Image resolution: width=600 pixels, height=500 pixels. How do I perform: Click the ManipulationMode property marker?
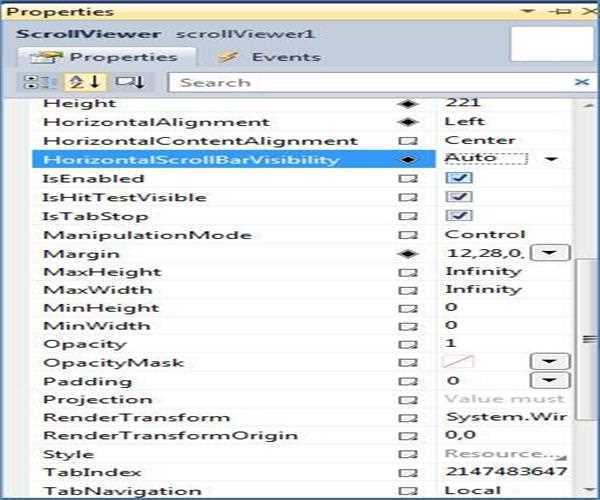pyautogui.click(x=408, y=235)
